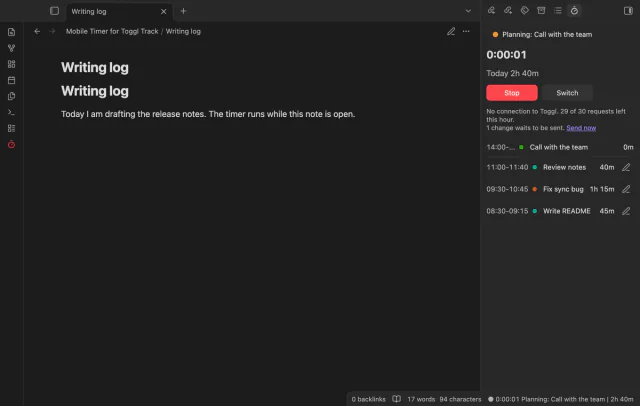Screen dimensions: 640x406
Task: Edit the Fix sync bug entry
Action: coord(626,189)
